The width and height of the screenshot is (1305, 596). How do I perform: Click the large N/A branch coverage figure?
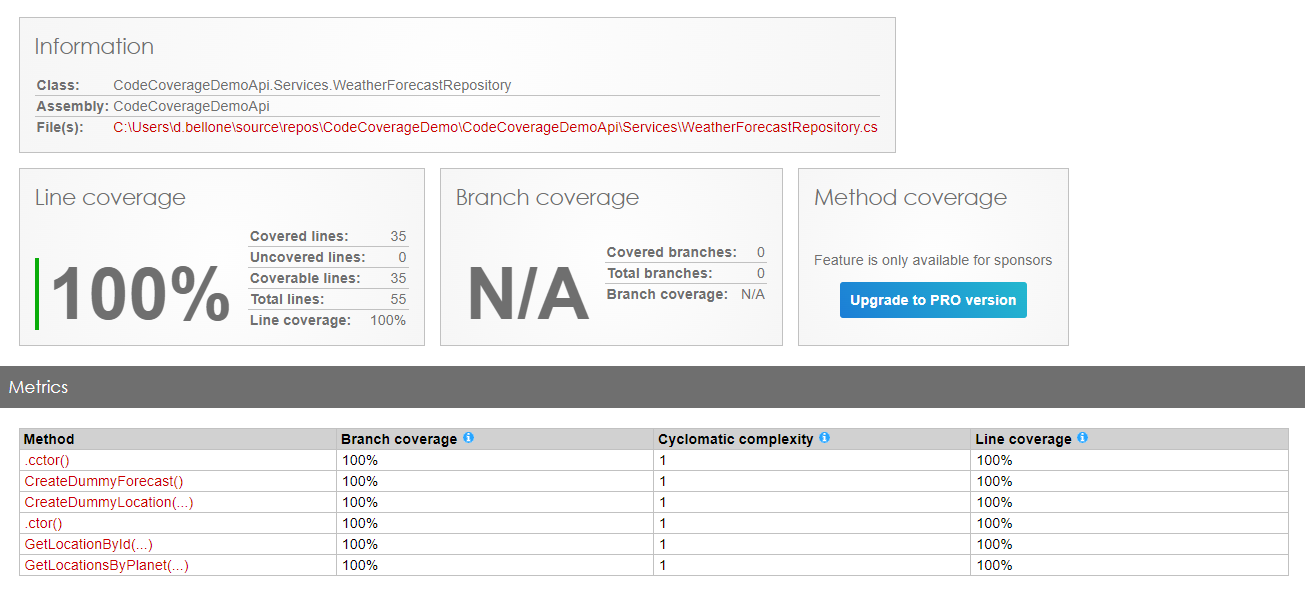[x=527, y=295]
